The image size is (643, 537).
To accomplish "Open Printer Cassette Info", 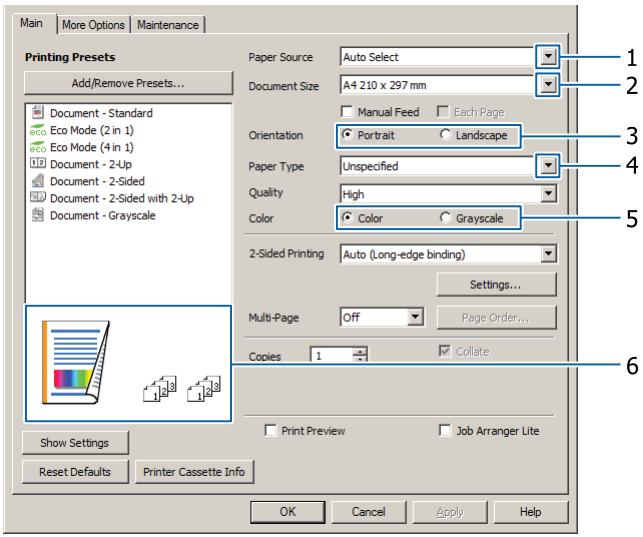I will pos(194,472).
